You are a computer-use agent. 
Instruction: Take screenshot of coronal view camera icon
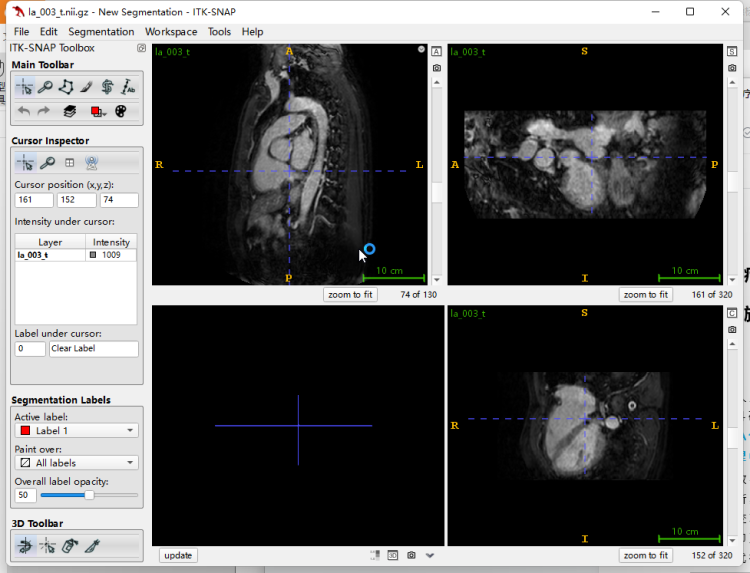tap(732, 330)
